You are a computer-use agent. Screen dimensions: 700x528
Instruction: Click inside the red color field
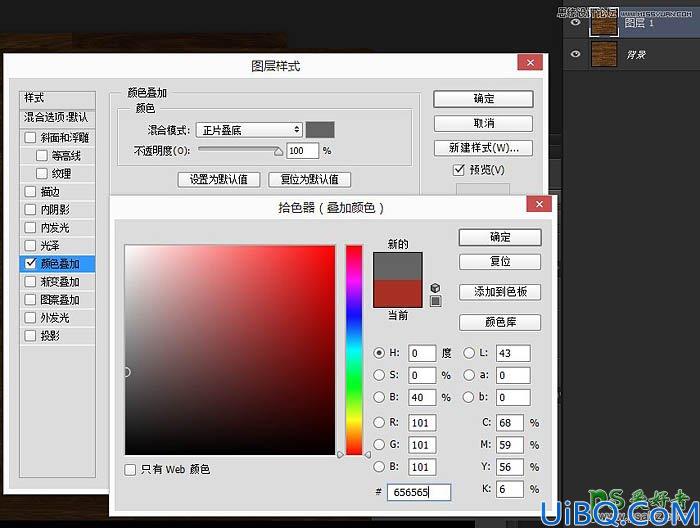coord(230,350)
